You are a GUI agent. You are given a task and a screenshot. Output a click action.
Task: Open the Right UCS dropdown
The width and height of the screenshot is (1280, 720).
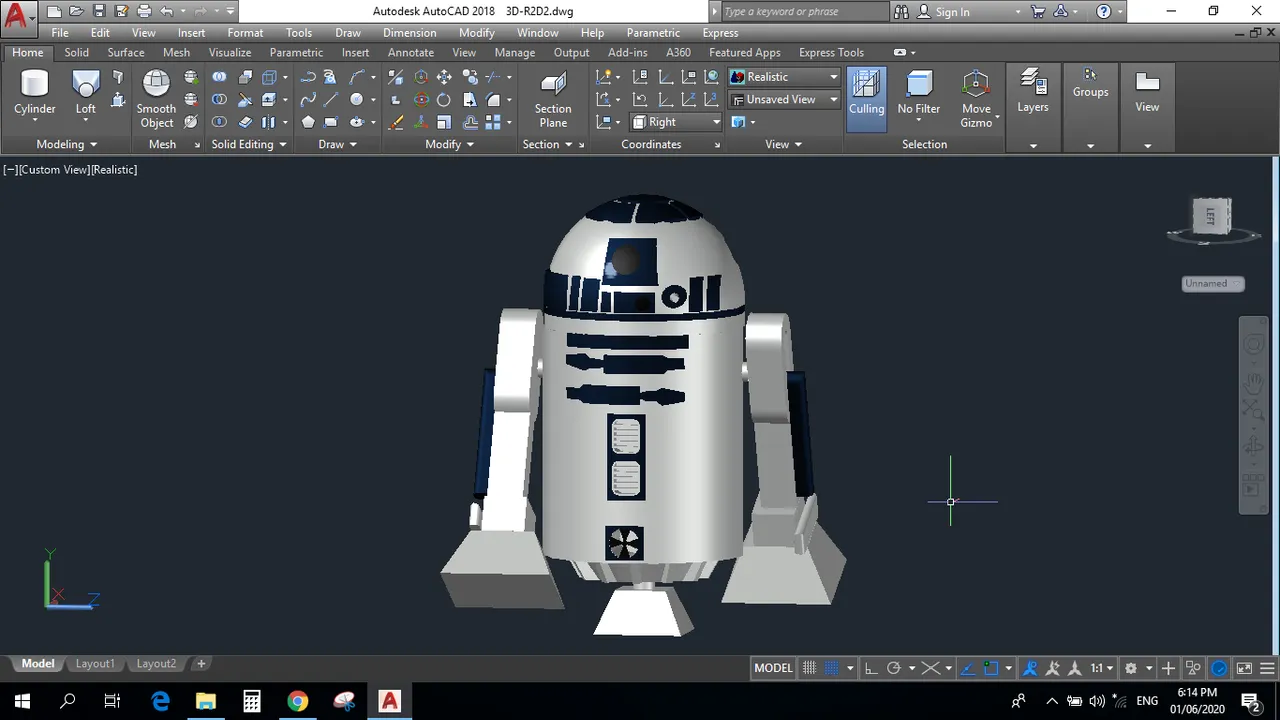[x=676, y=122]
